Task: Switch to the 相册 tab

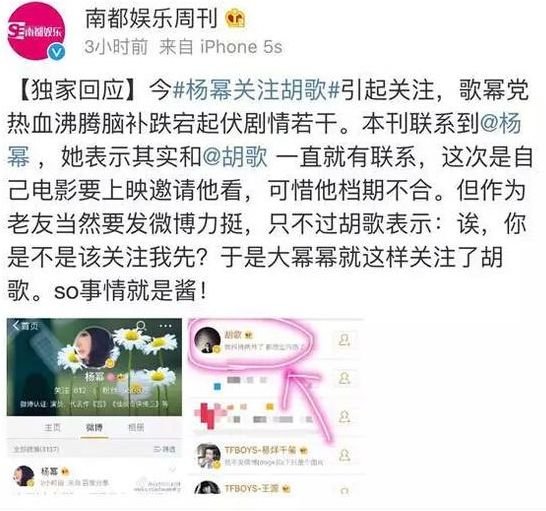Action: tap(136, 427)
